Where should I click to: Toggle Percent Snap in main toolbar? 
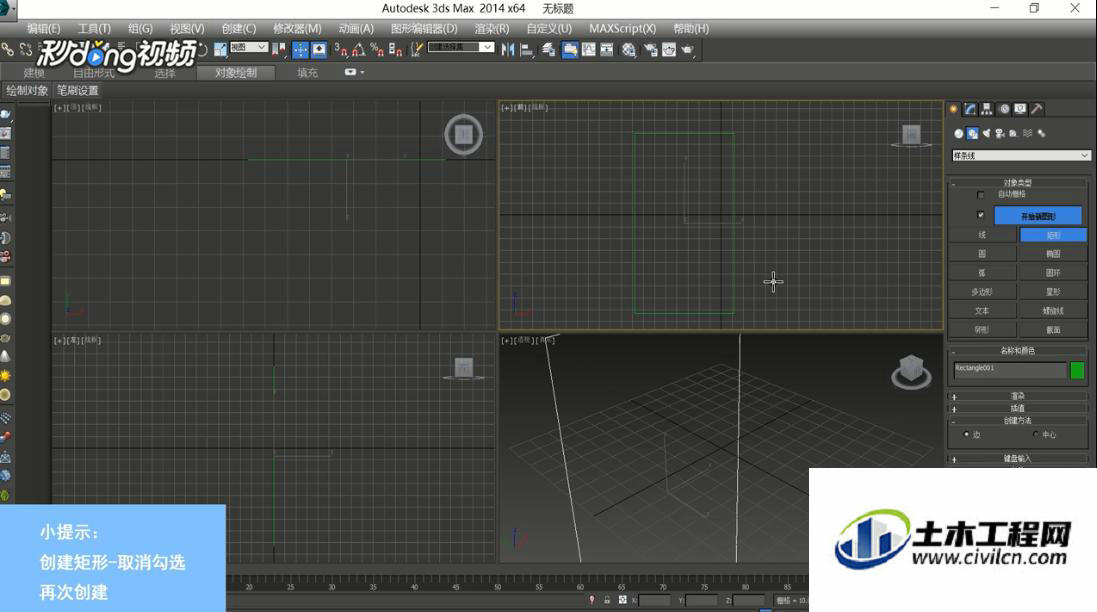tap(377, 49)
